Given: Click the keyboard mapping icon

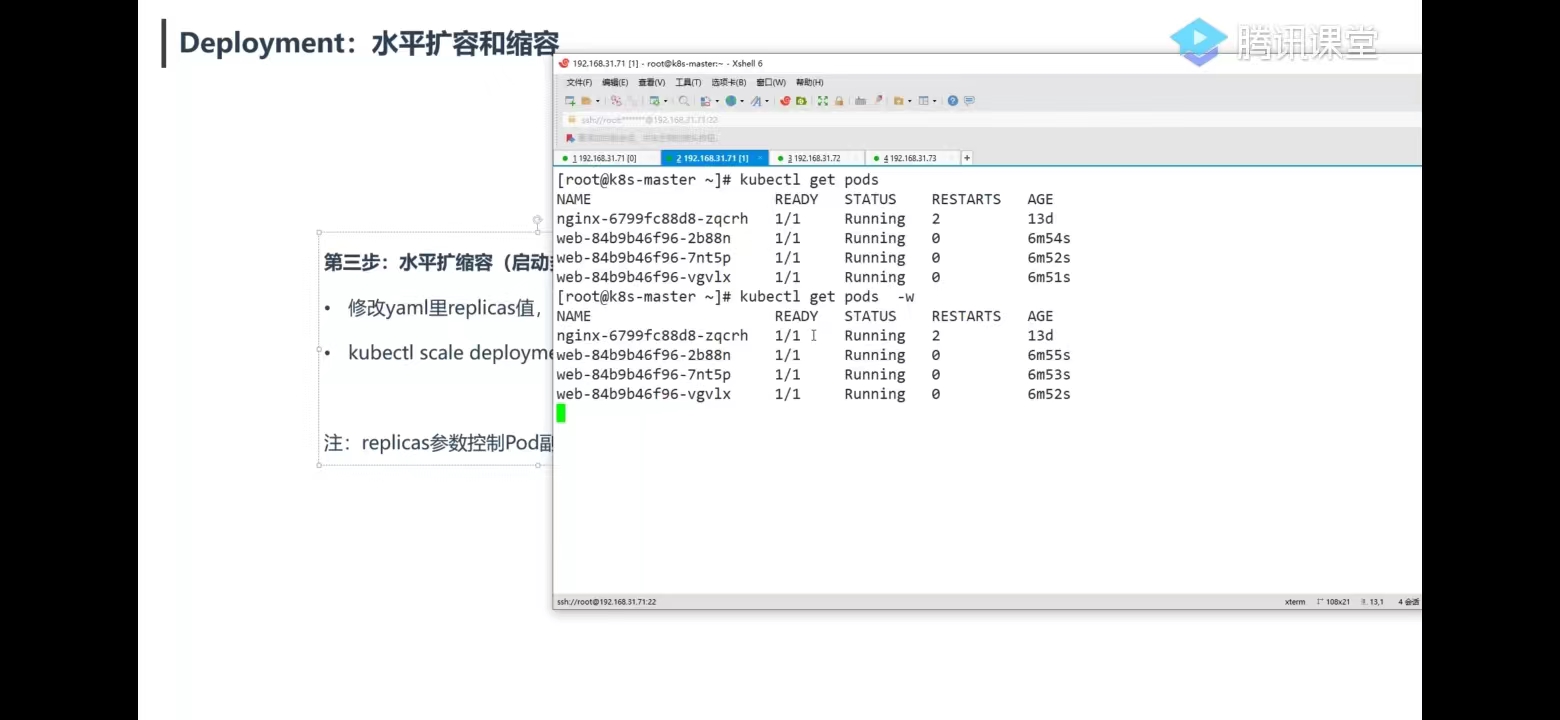Looking at the screenshot, I should click(861, 101).
